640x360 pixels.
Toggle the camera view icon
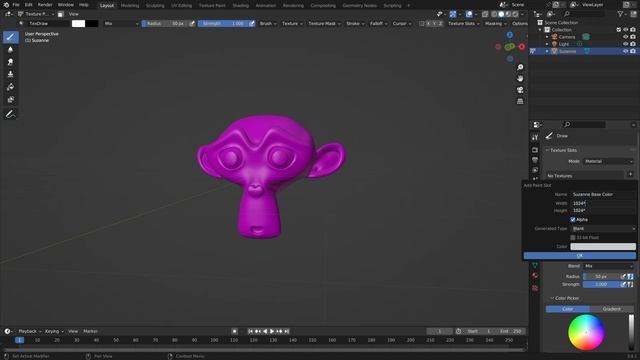520,90
